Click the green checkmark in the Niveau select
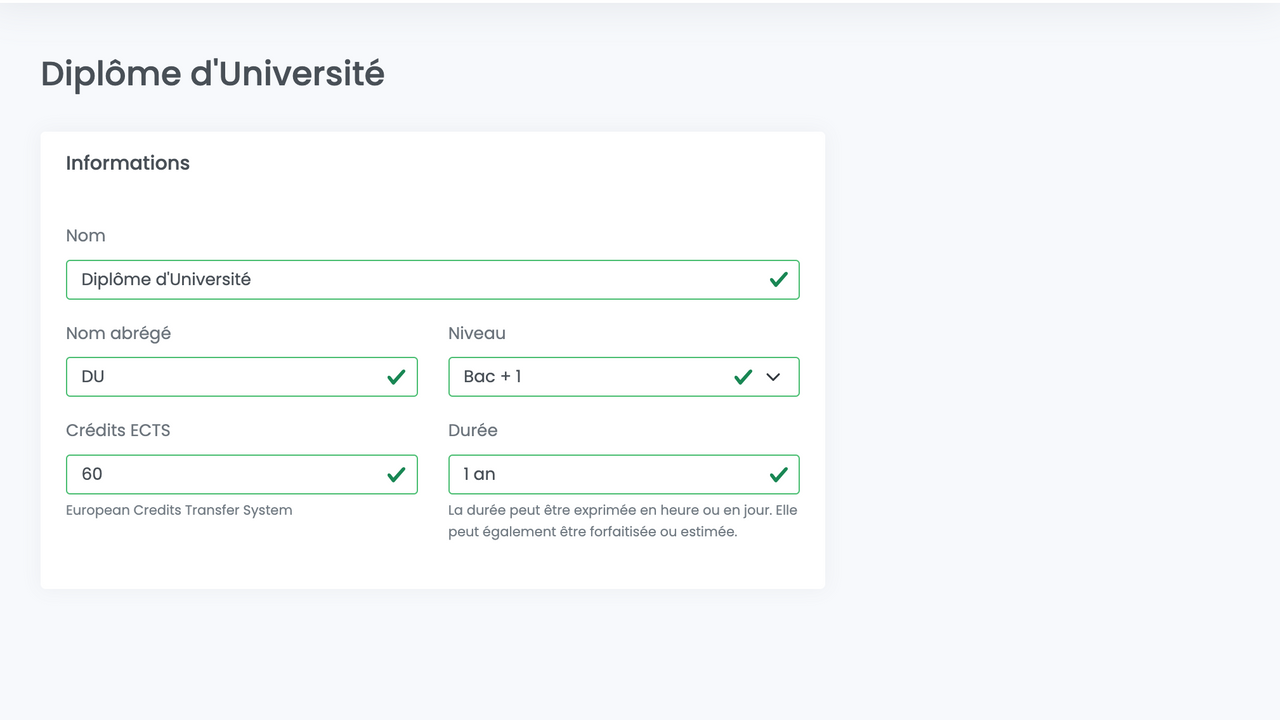The height and width of the screenshot is (720, 1280). (743, 377)
